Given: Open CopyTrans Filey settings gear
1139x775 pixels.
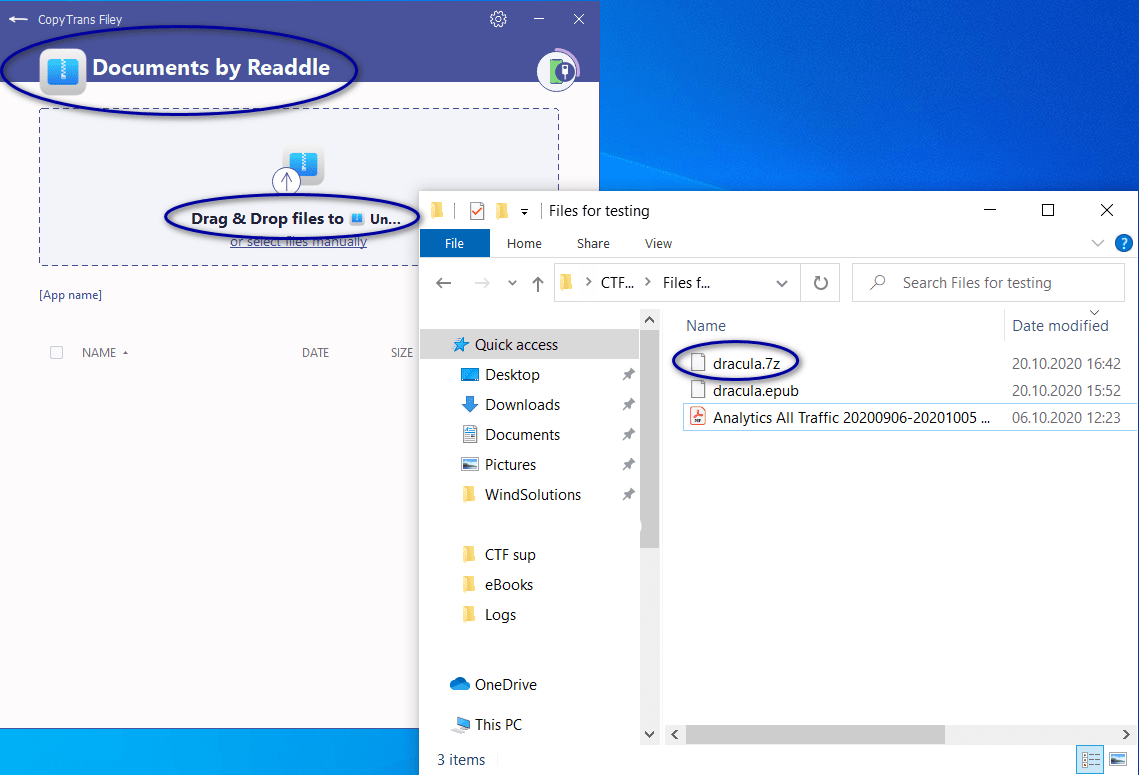Looking at the screenshot, I should point(498,19).
